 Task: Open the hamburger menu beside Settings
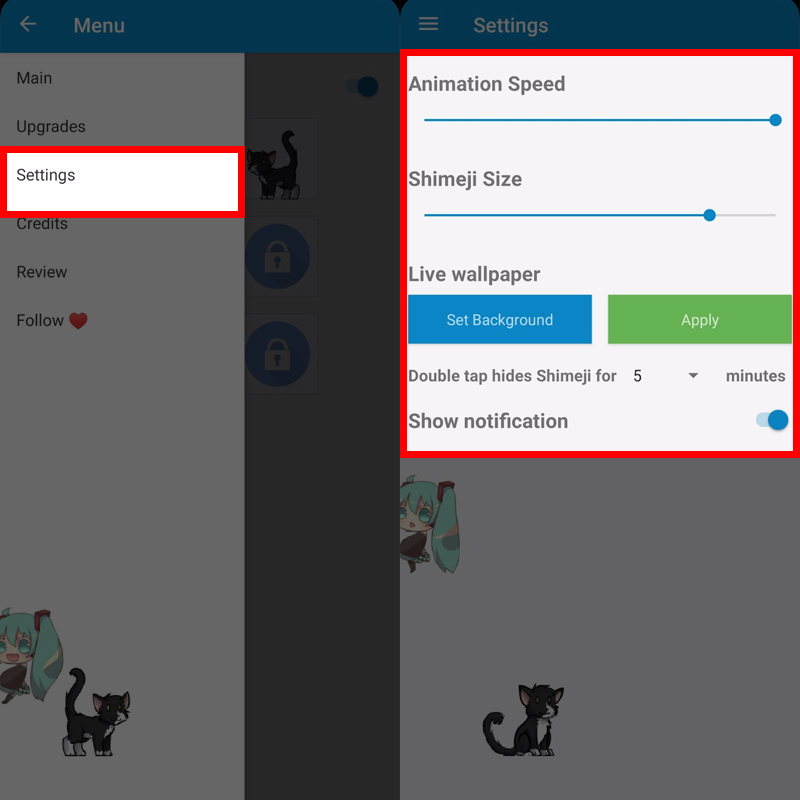coord(428,24)
